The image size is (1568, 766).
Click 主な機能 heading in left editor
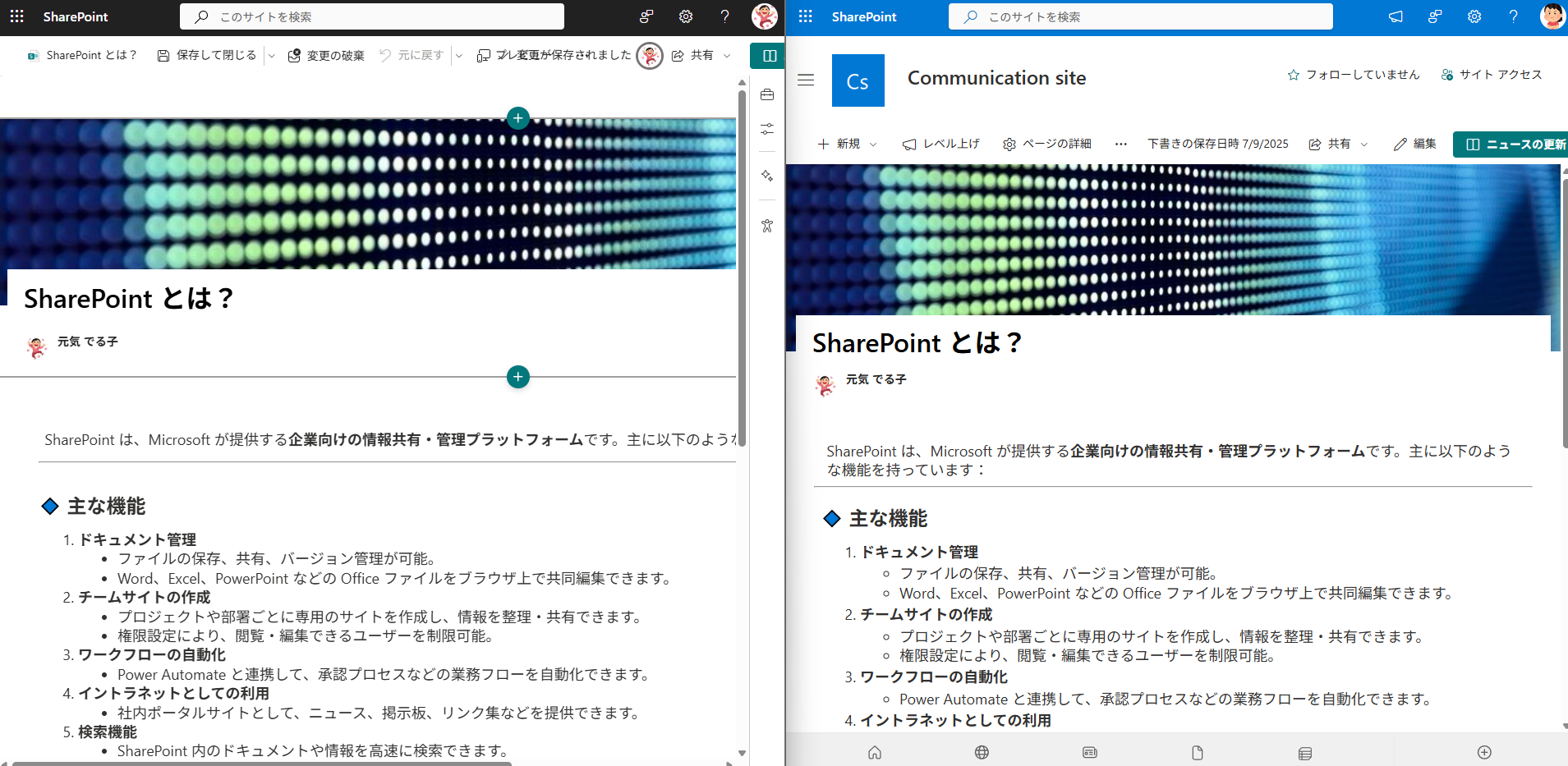pyautogui.click(x=106, y=506)
